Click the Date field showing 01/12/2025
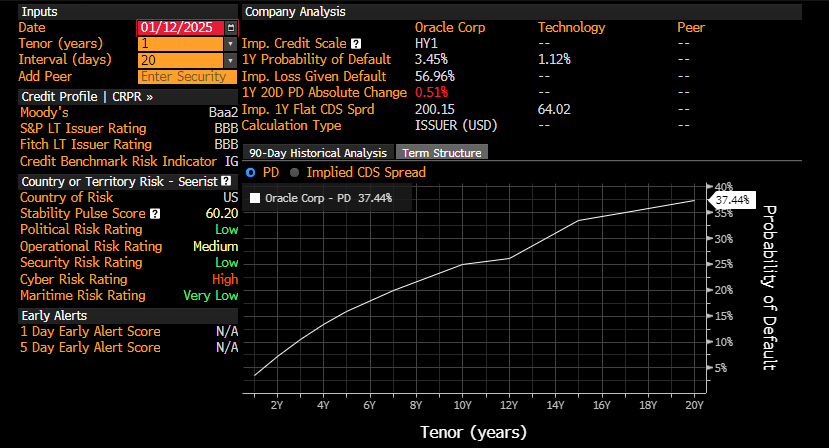Viewport: 829px width, 448px height. click(181, 28)
